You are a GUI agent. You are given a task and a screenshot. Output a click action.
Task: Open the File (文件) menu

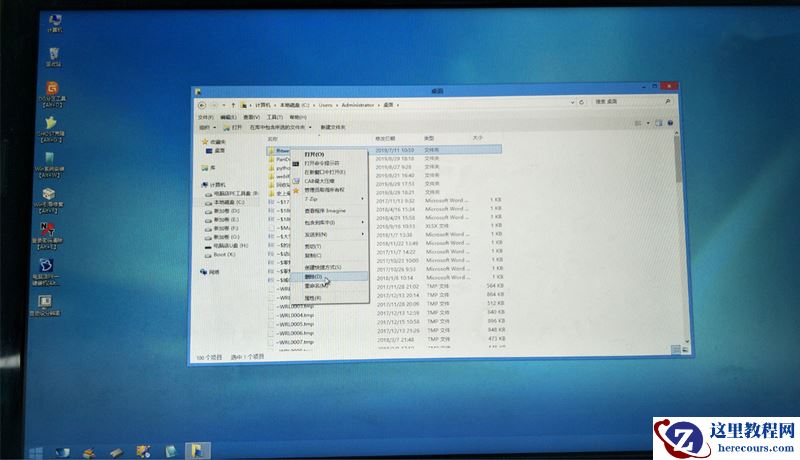pos(205,117)
